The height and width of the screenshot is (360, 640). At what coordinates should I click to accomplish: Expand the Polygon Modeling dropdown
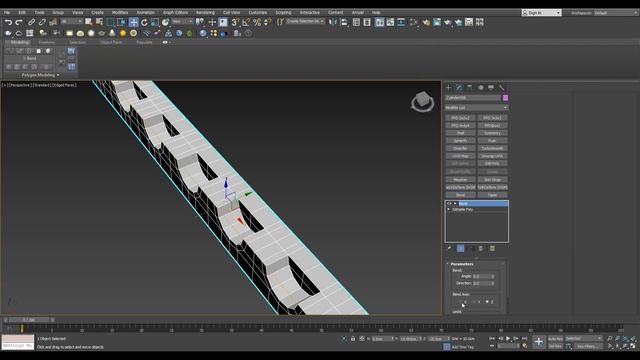(40, 75)
